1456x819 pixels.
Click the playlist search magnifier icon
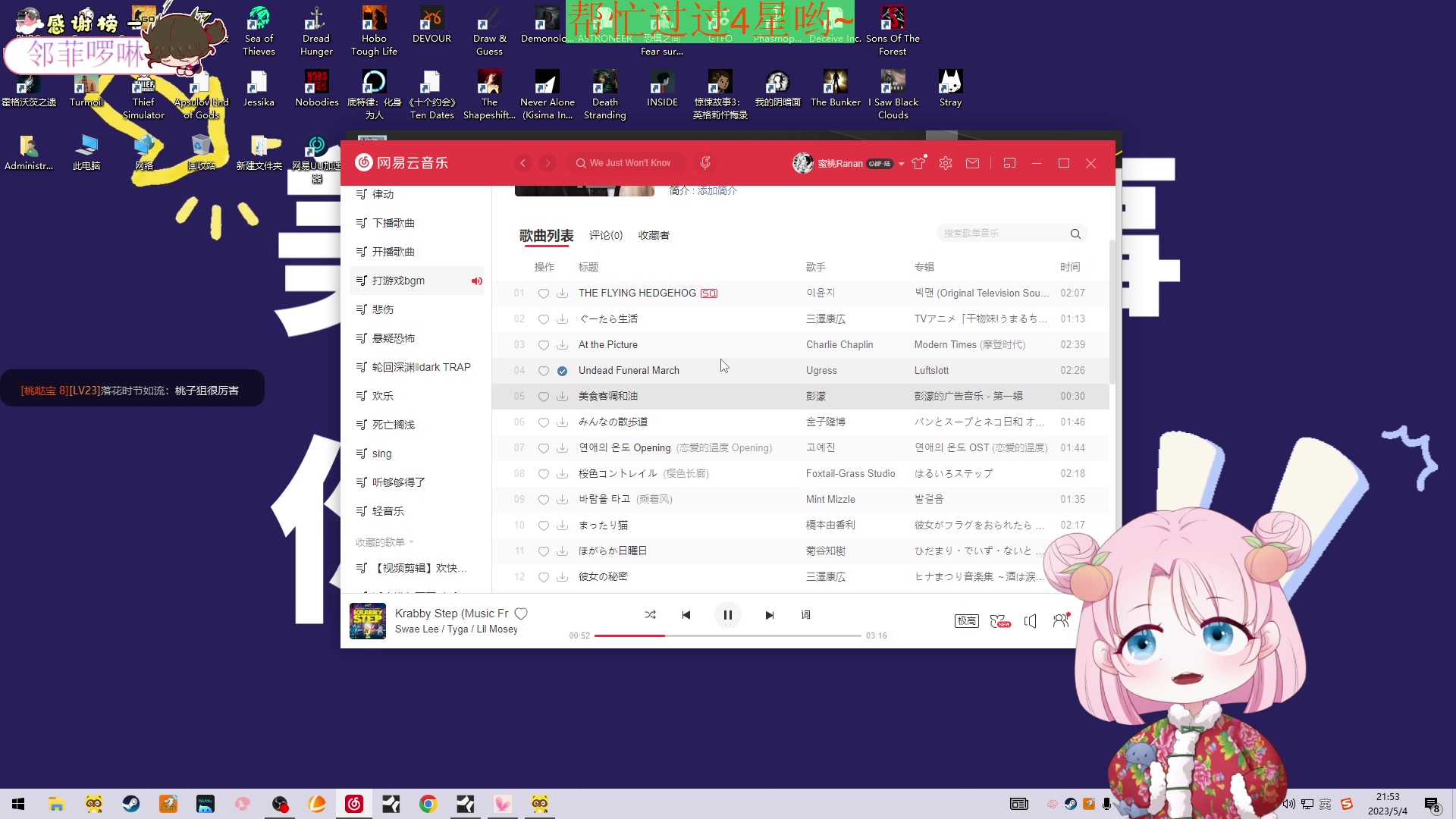pos(1075,234)
